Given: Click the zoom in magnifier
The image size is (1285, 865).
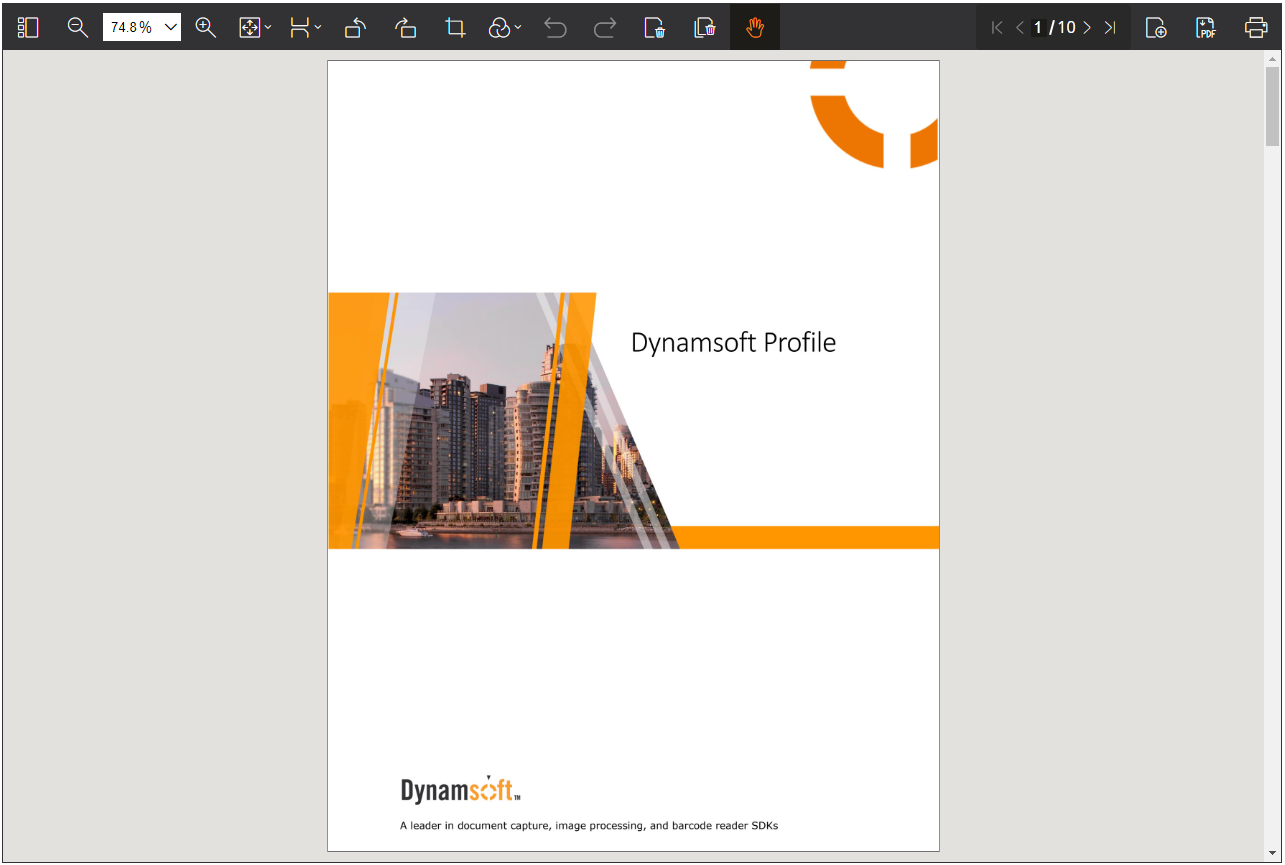Looking at the screenshot, I should click(206, 28).
